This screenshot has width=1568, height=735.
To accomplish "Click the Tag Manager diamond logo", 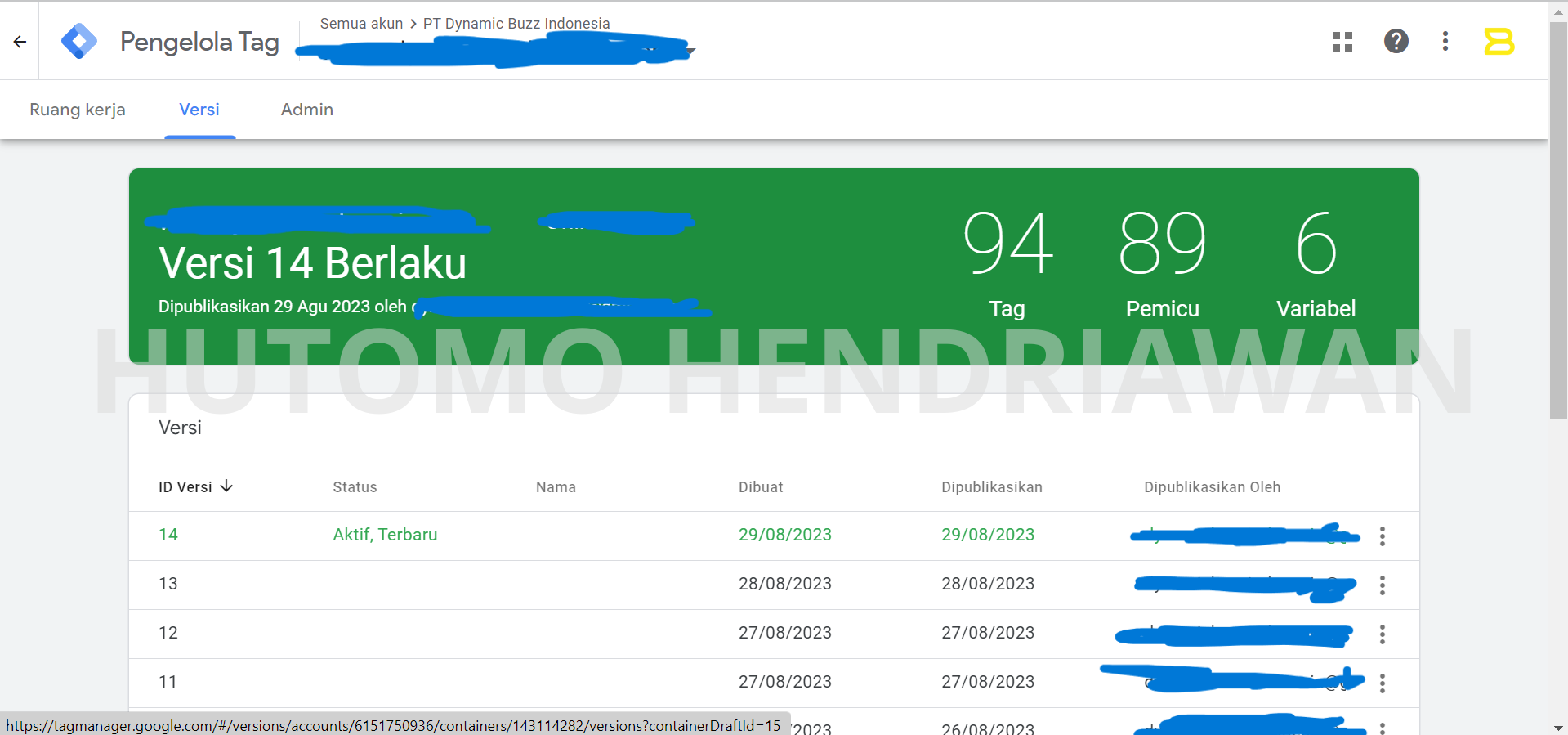I will point(79,41).
